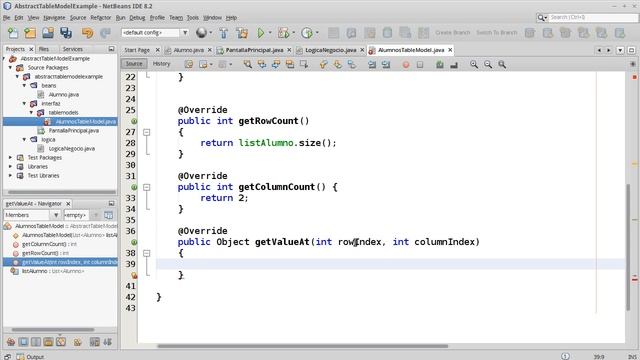Expand the Test Libraries tree node
The height and width of the screenshot is (360, 640).
coord(11,176)
